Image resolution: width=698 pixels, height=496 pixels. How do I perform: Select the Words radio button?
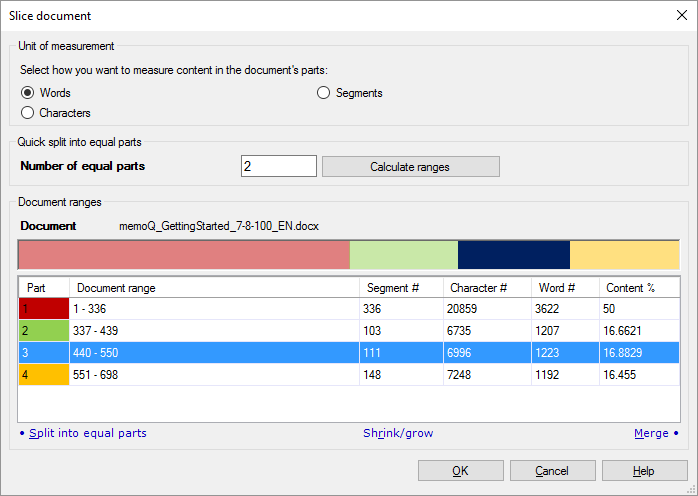click(28, 93)
